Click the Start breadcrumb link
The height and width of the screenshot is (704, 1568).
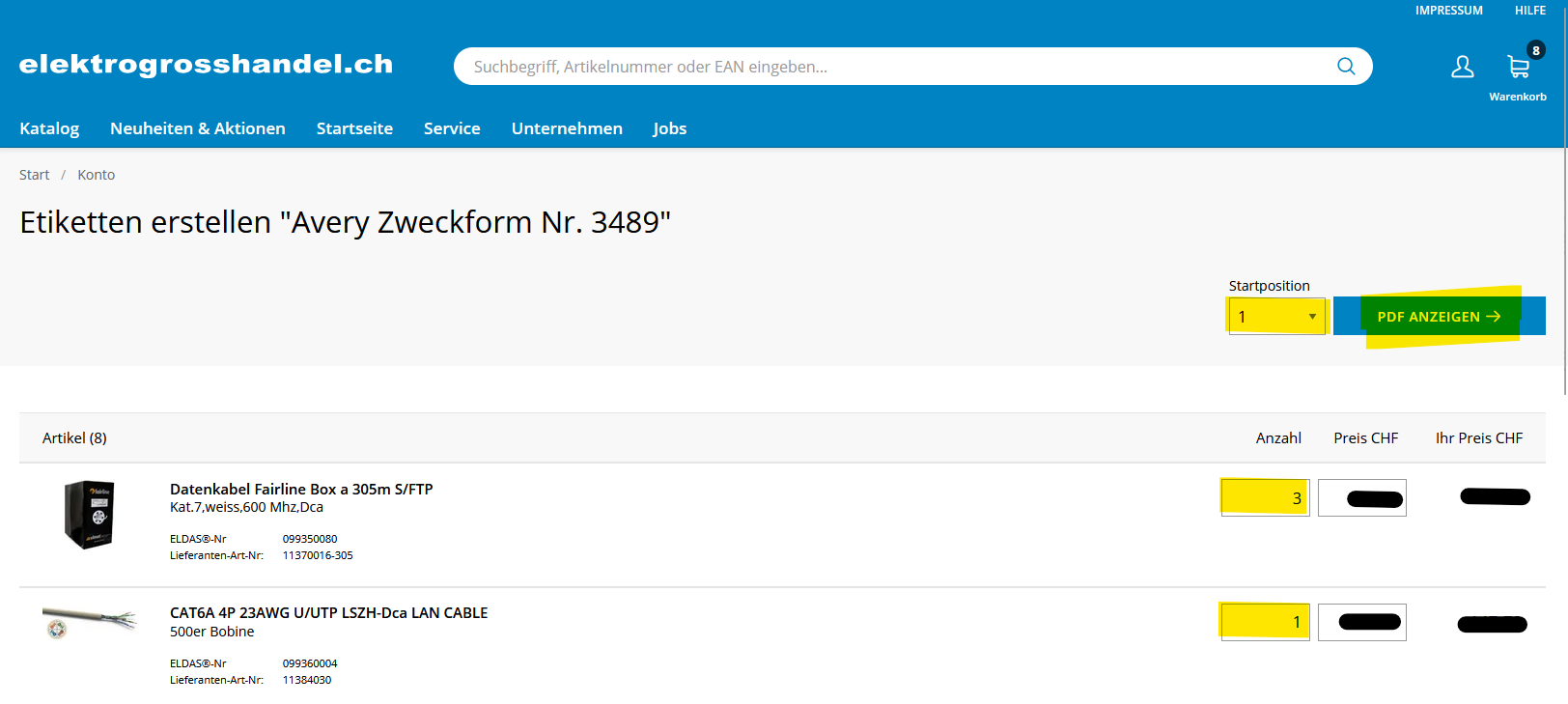point(34,175)
